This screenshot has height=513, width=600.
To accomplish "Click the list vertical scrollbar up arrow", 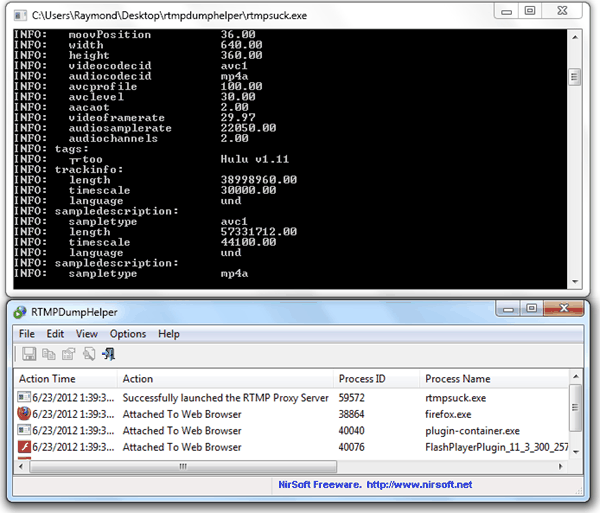I will (x=575, y=377).
